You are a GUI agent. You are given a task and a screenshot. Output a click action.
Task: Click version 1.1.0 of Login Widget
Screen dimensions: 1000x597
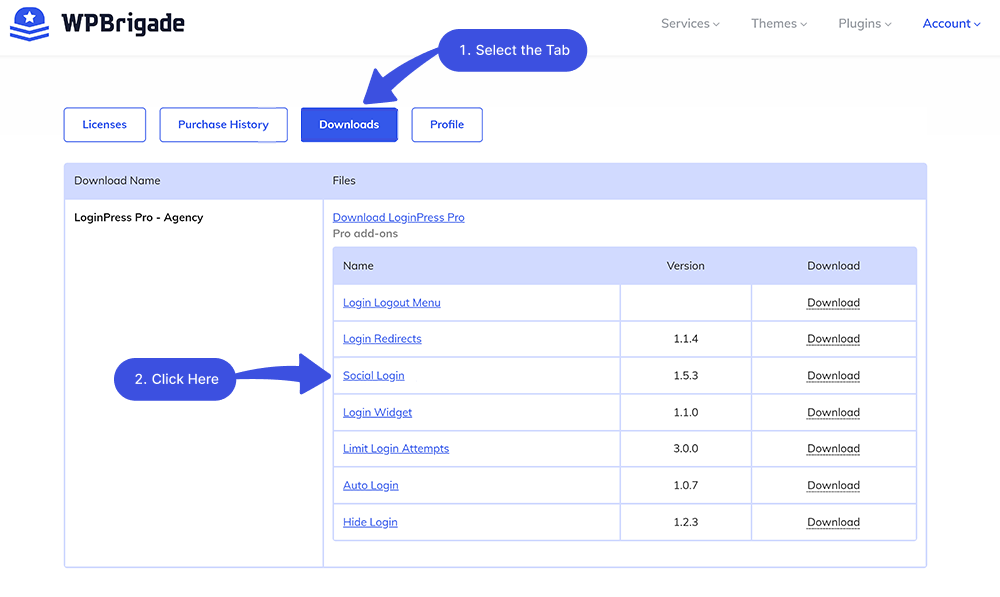686,413
